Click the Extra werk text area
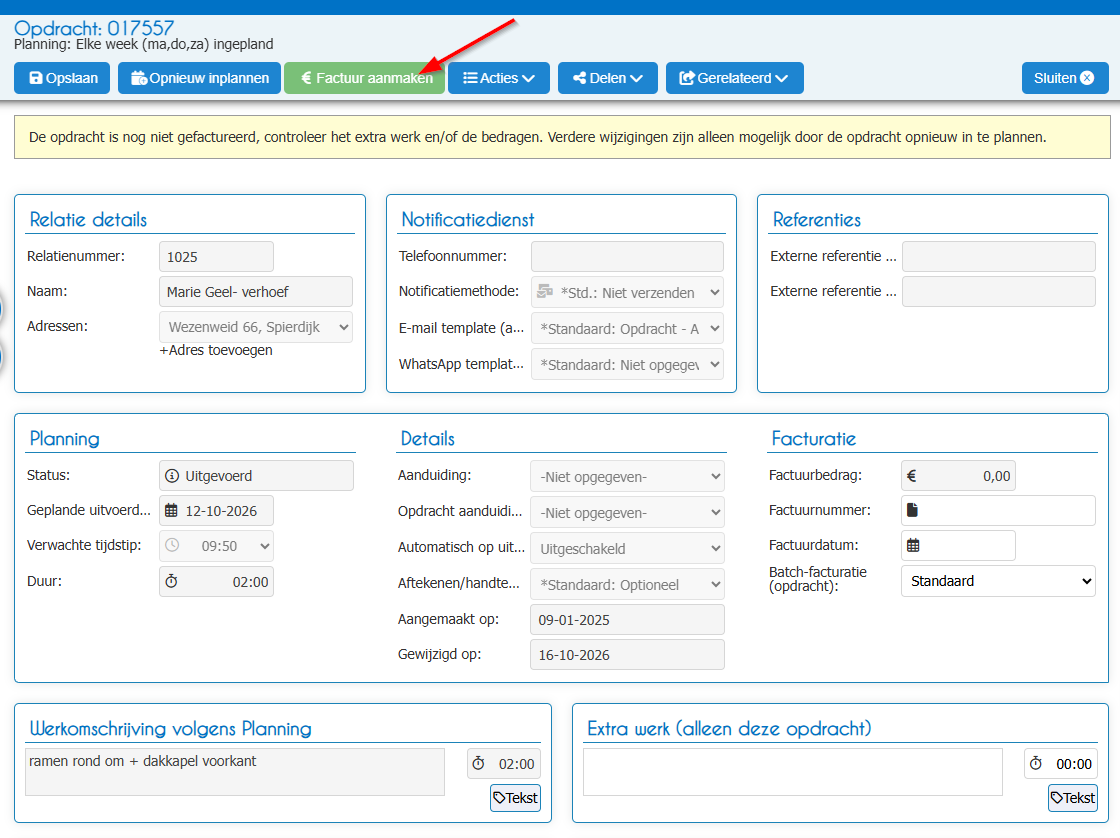1120x838 pixels. coord(793,772)
